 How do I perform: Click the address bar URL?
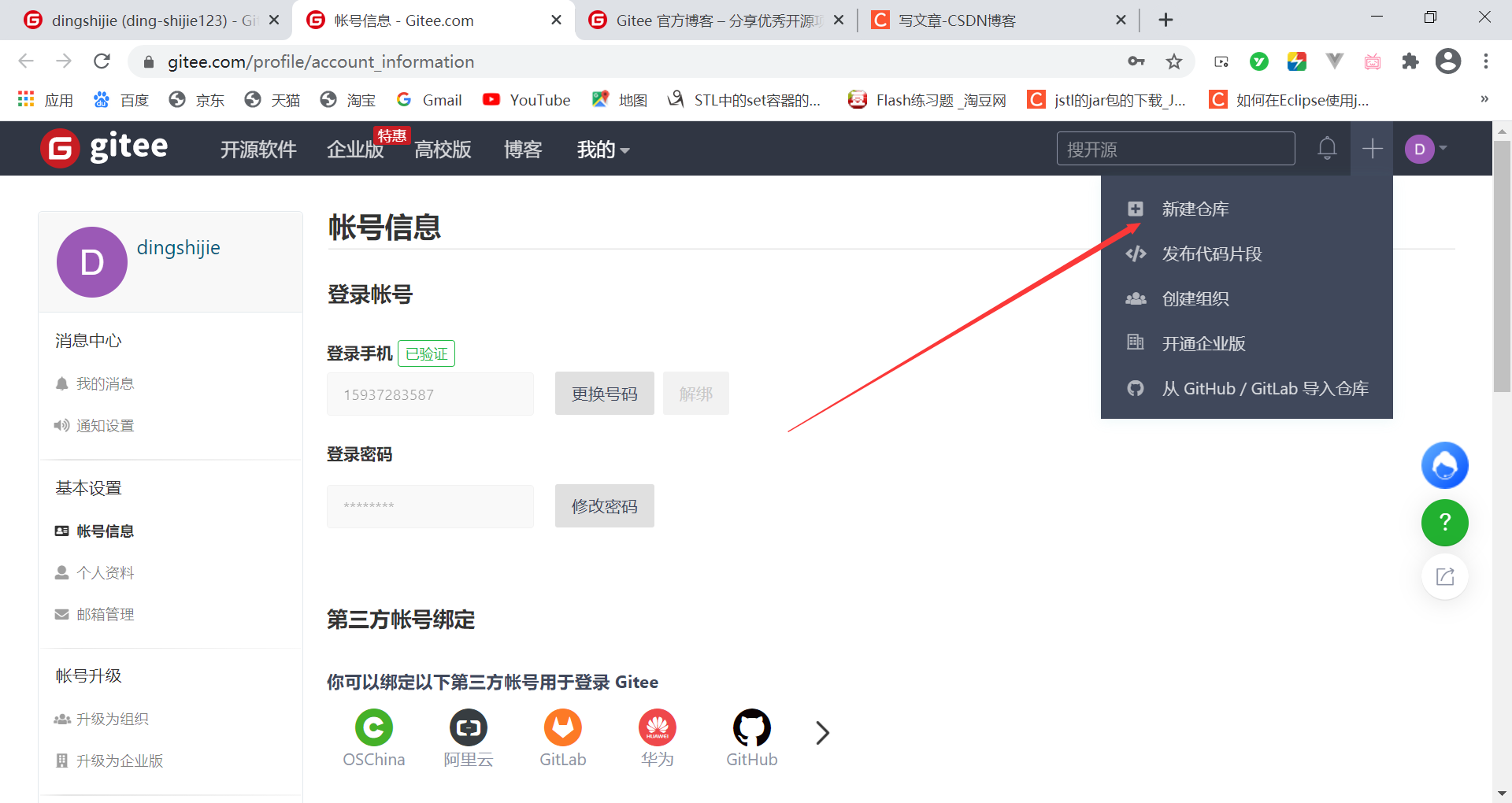pos(321,61)
